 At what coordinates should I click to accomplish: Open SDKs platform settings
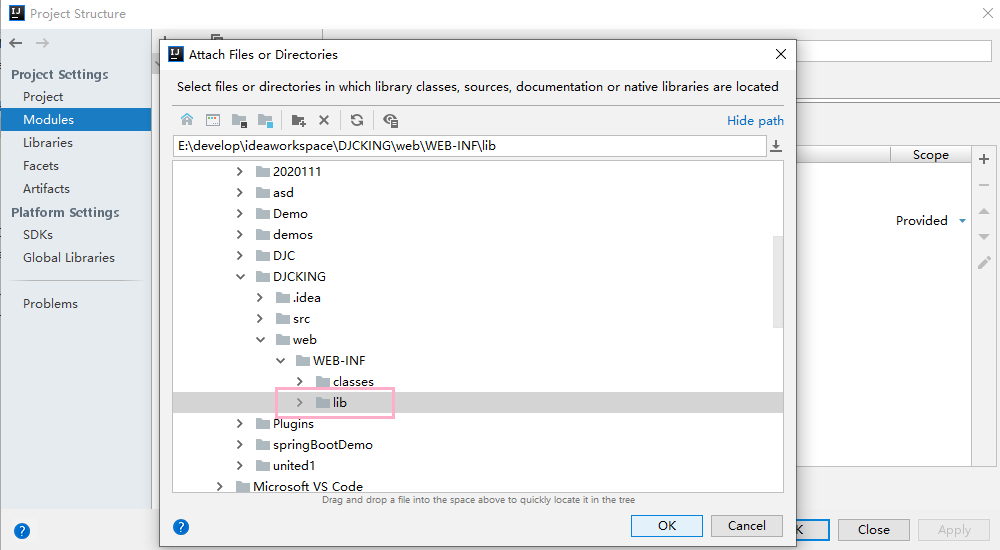point(38,234)
